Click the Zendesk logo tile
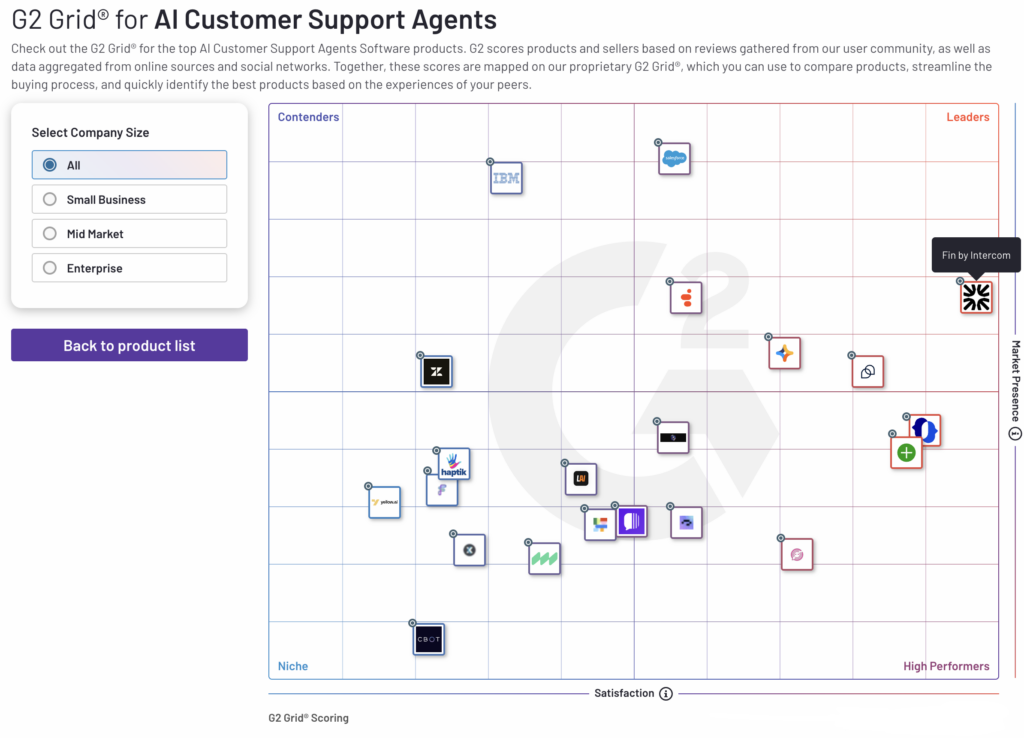 [436, 372]
